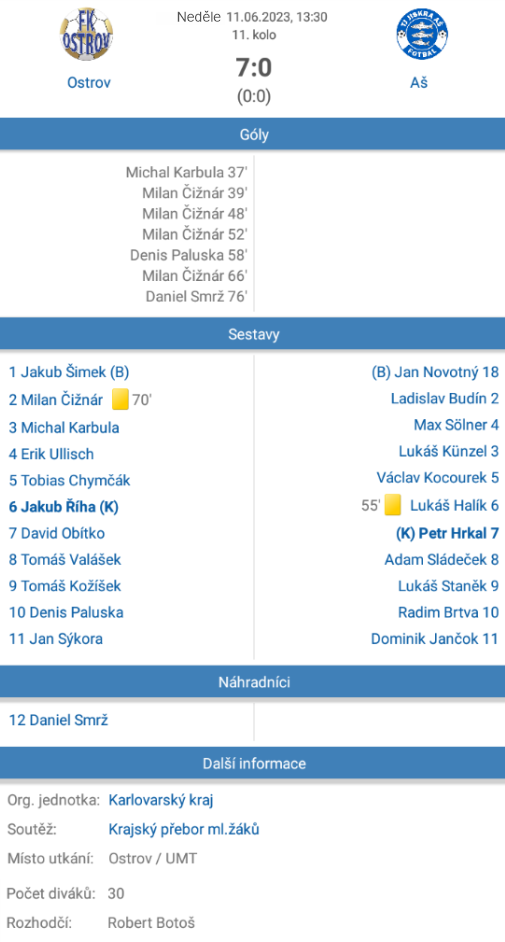The height and width of the screenshot is (942, 505).
Task: Click the Jiskra Aš club logo
Action: pyautogui.click(x=421, y=34)
